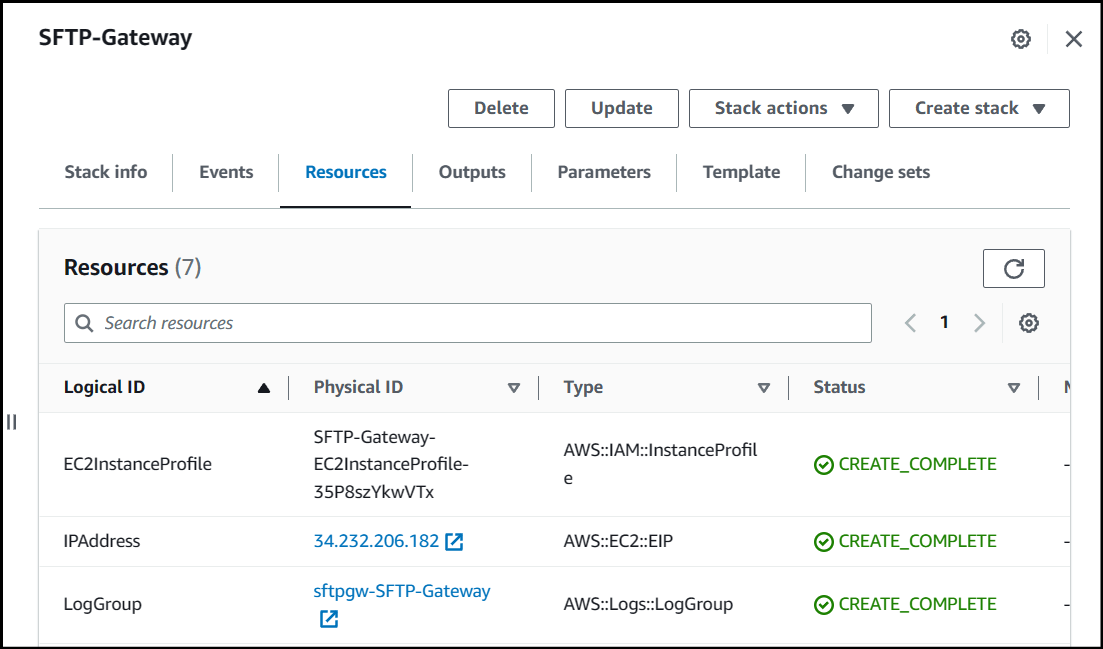Open the Create stack dropdown
This screenshot has width=1103, height=649.
978,108
